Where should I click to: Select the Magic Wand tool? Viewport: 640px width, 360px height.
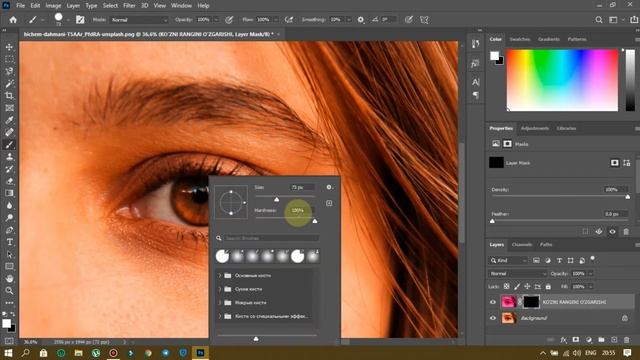pyautogui.click(x=9, y=84)
